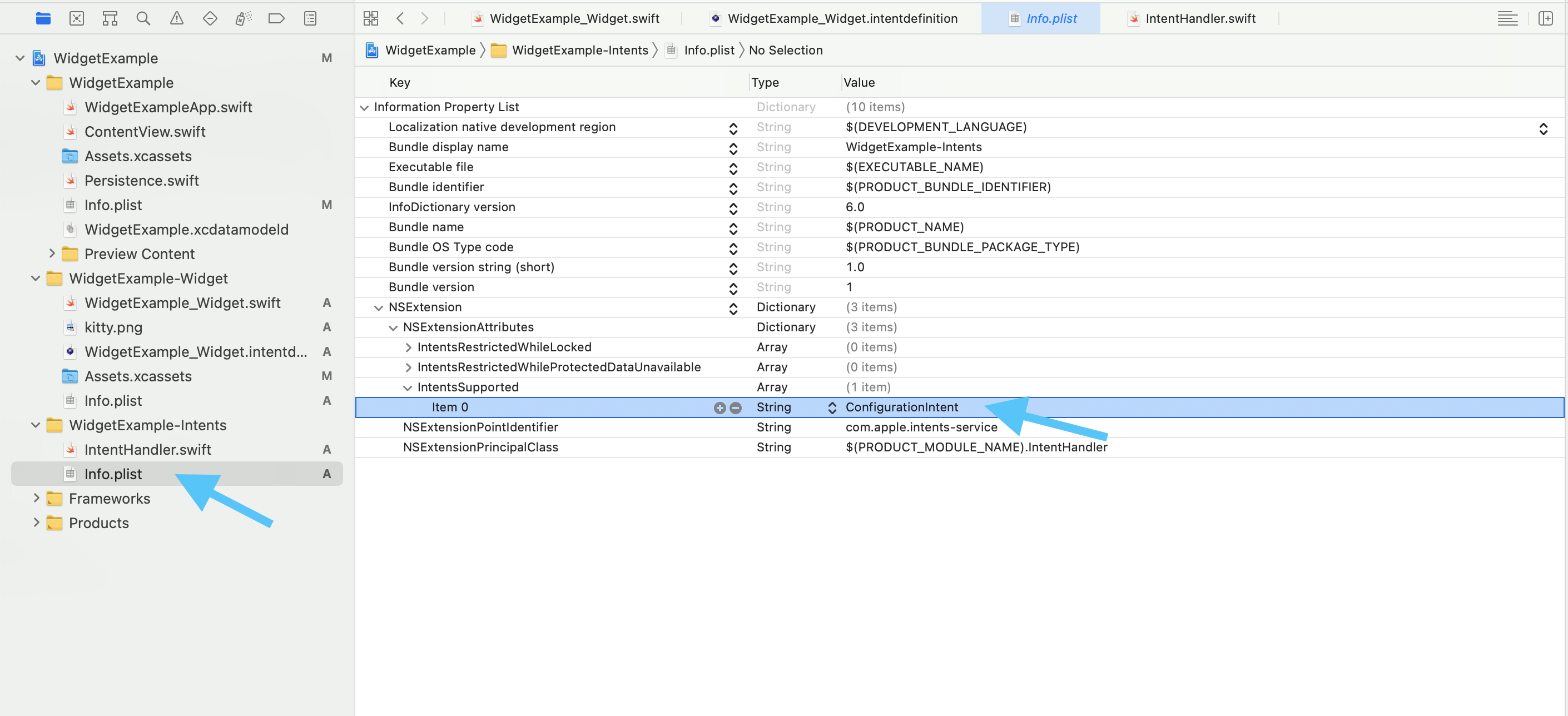Select ContentView.swift in navigator
The image size is (1568, 716).
click(x=145, y=131)
